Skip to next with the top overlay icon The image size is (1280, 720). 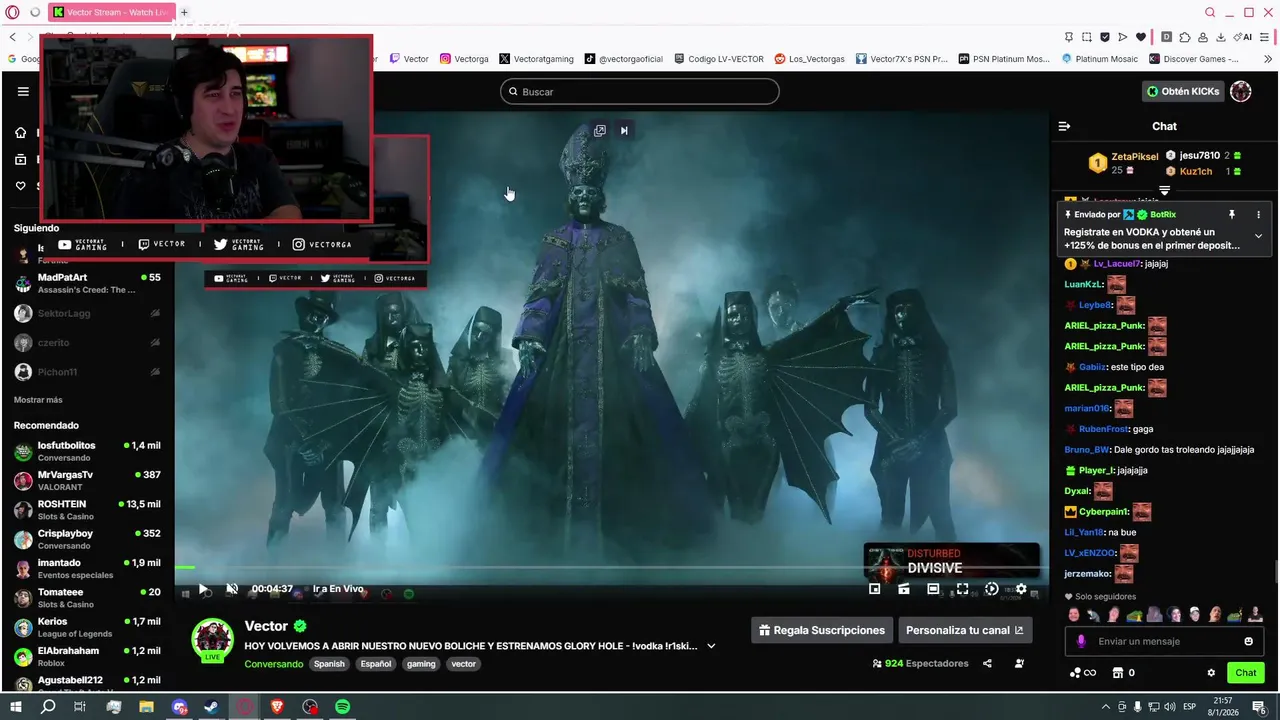[x=624, y=130]
